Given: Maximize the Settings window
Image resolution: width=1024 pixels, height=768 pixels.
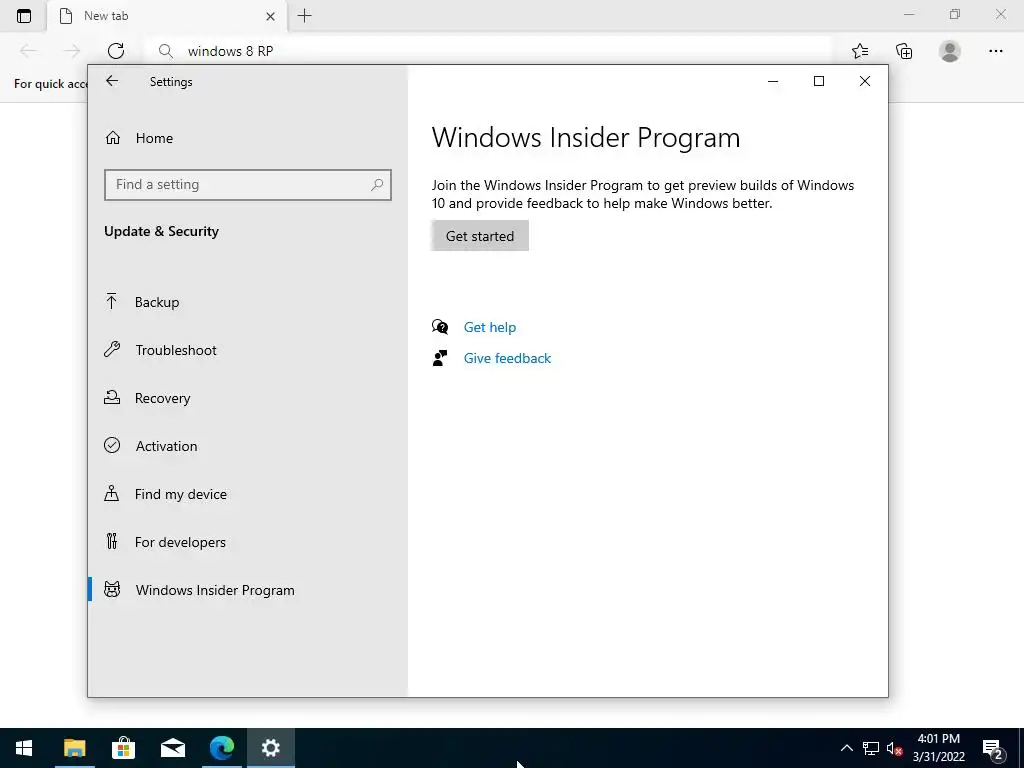Looking at the screenshot, I should coord(819,81).
